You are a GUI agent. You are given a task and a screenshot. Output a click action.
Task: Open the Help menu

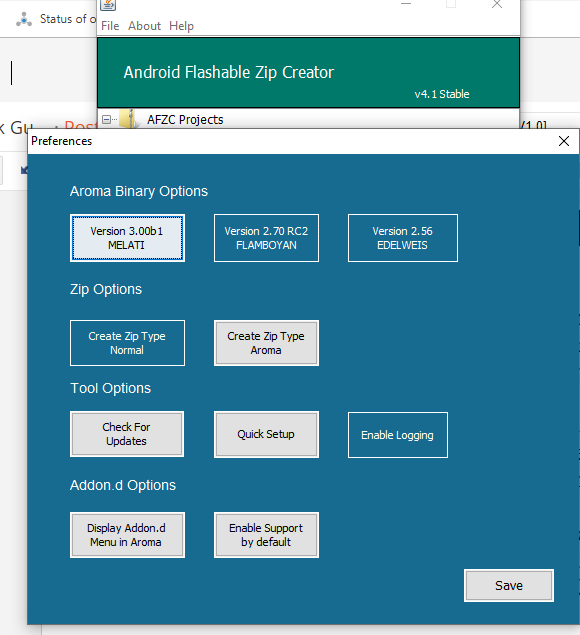(181, 26)
